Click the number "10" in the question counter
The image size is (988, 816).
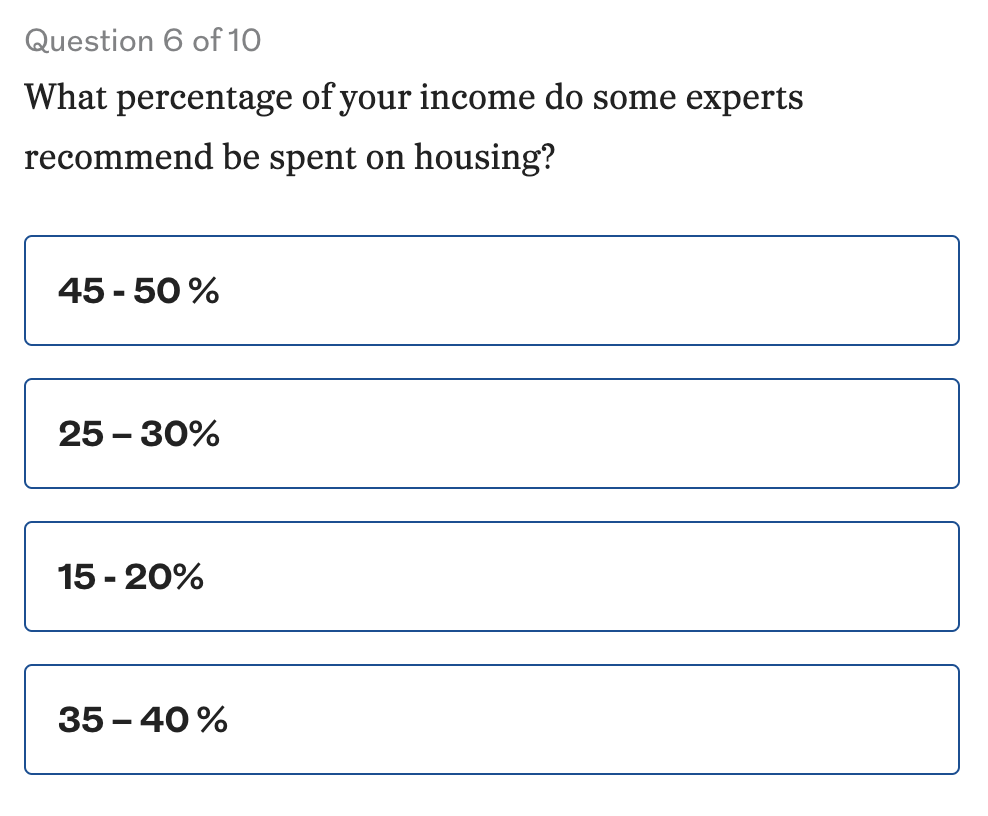click(x=243, y=41)
